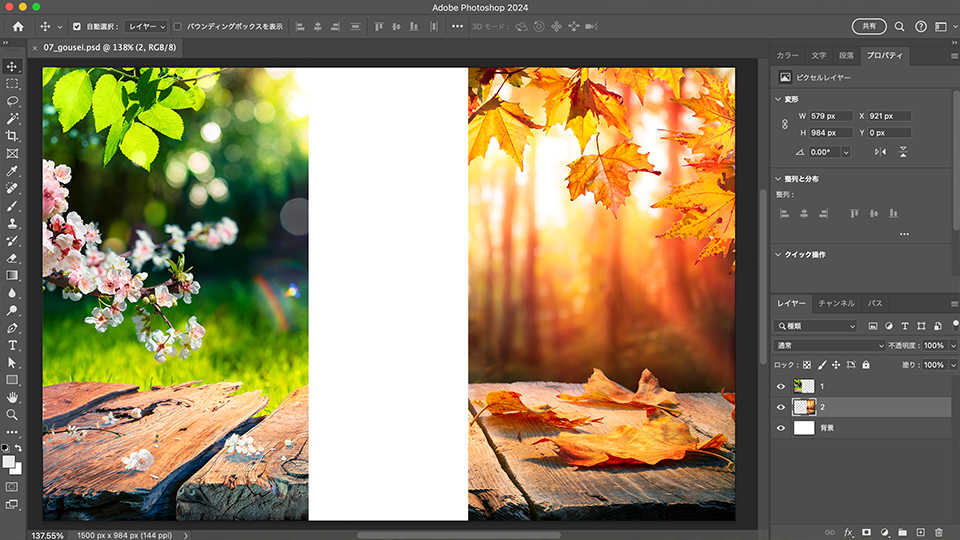Image resolution: width=960 pixels, height=540 pixels.
Task: Click background color swatch
Action: coord(17,470)
